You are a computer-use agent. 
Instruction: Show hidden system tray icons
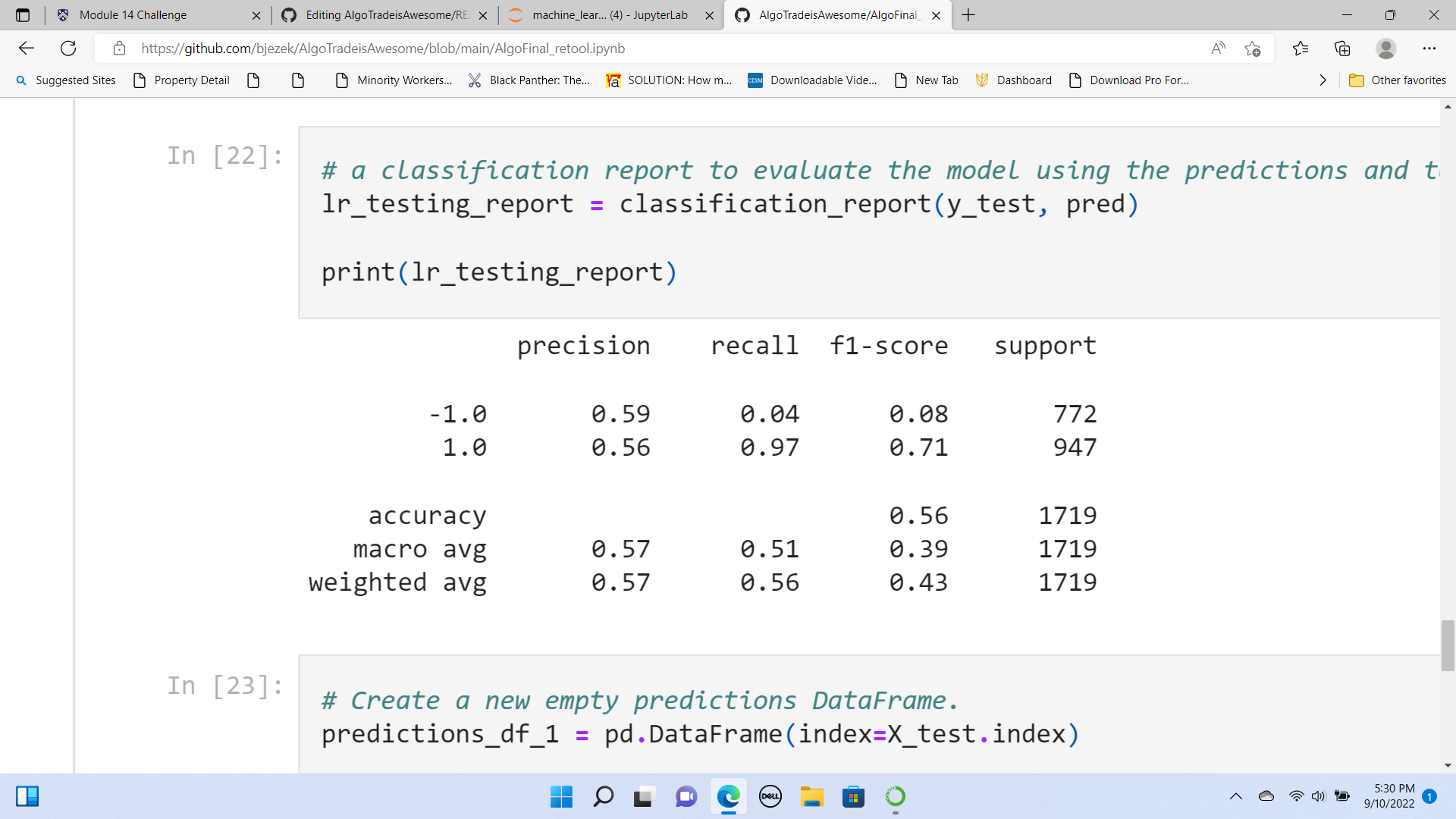(x=1235, y=796)
